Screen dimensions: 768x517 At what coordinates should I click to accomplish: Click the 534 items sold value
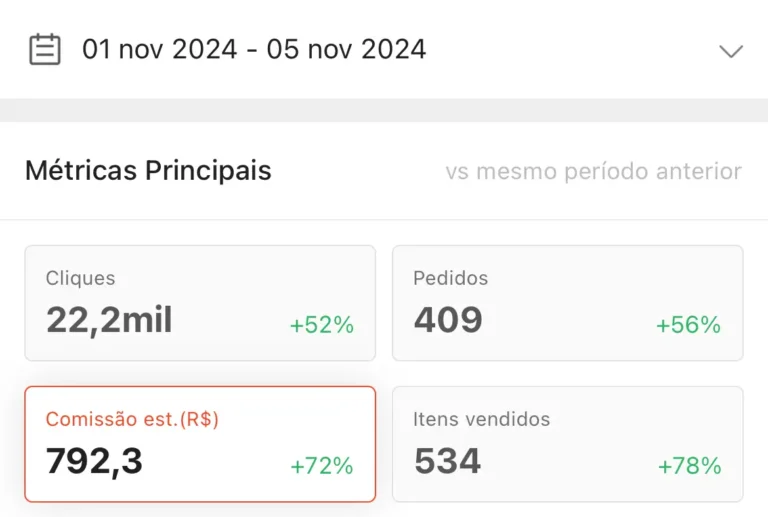tap(447, 461)
